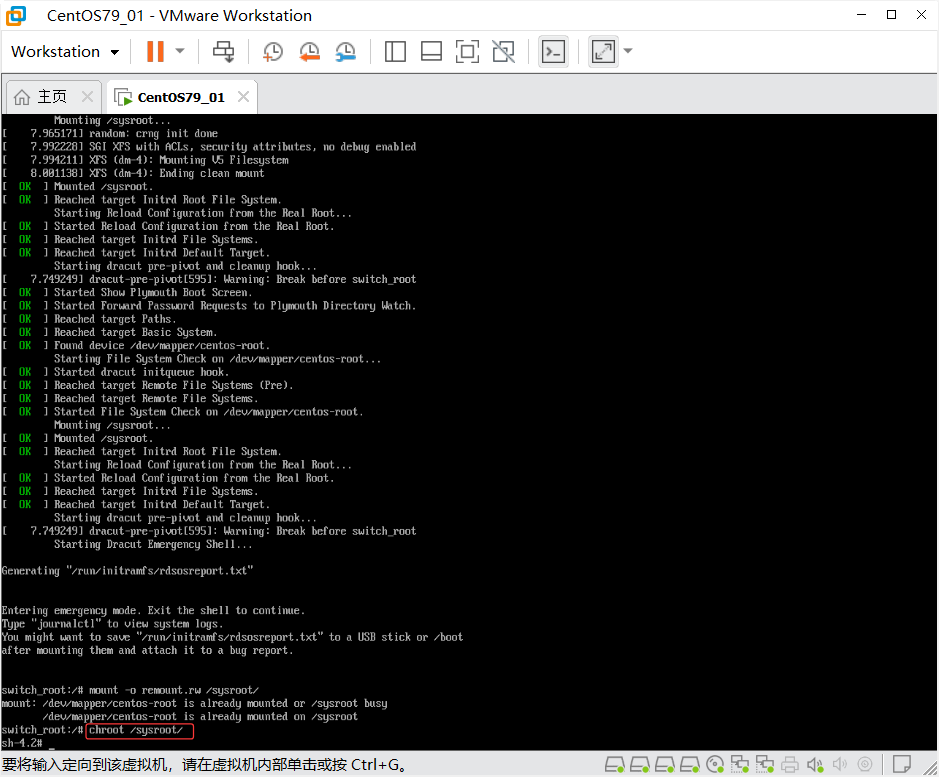
Task: Expand the power options dropdown arrow
Action: click(180, 52)
